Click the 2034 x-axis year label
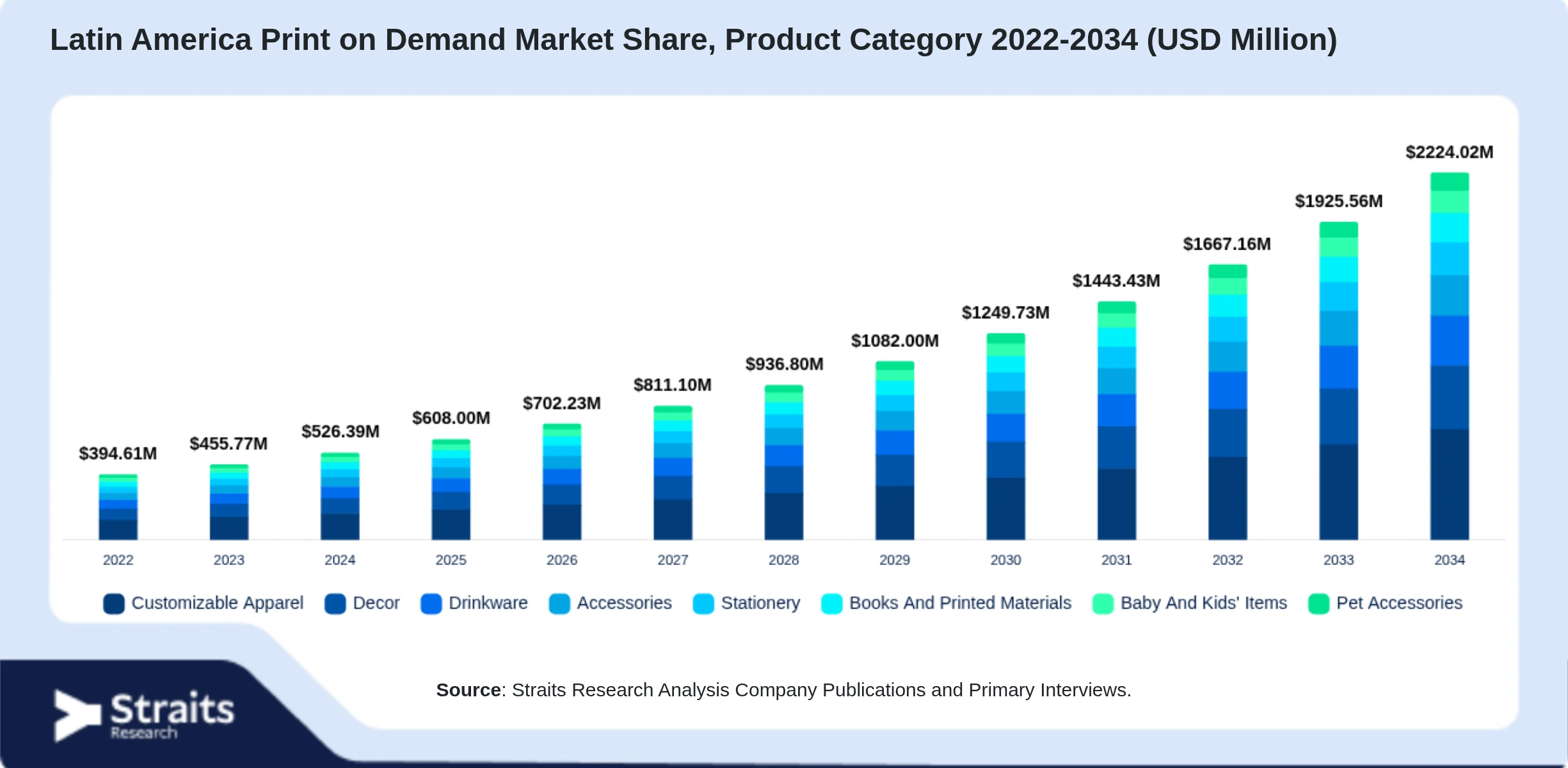The height and width of the screenshot is (768, 1568). 1450,561
